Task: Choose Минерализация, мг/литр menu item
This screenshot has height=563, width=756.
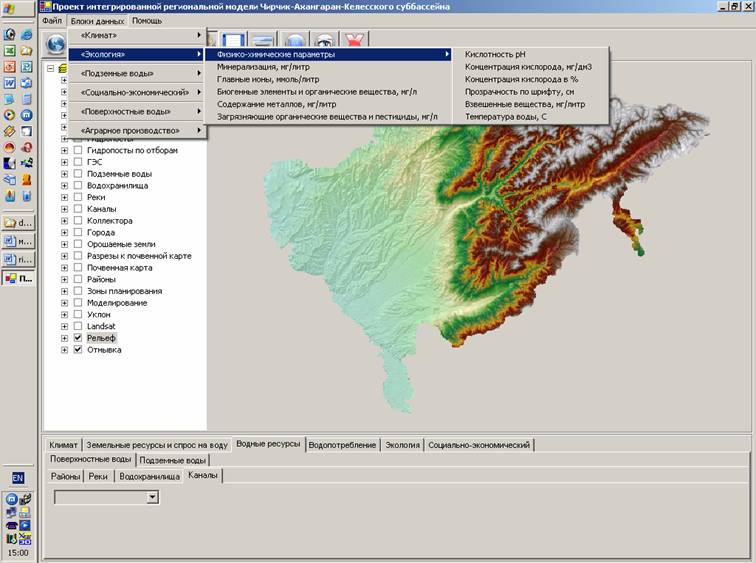Action: 263,67
